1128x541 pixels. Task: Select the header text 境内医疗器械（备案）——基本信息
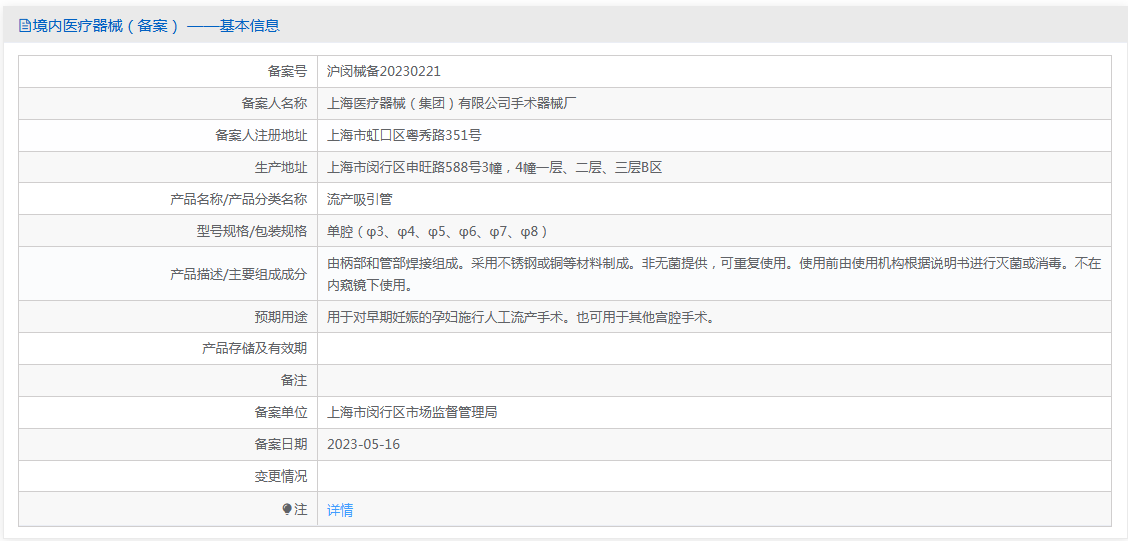coord(156,27)
